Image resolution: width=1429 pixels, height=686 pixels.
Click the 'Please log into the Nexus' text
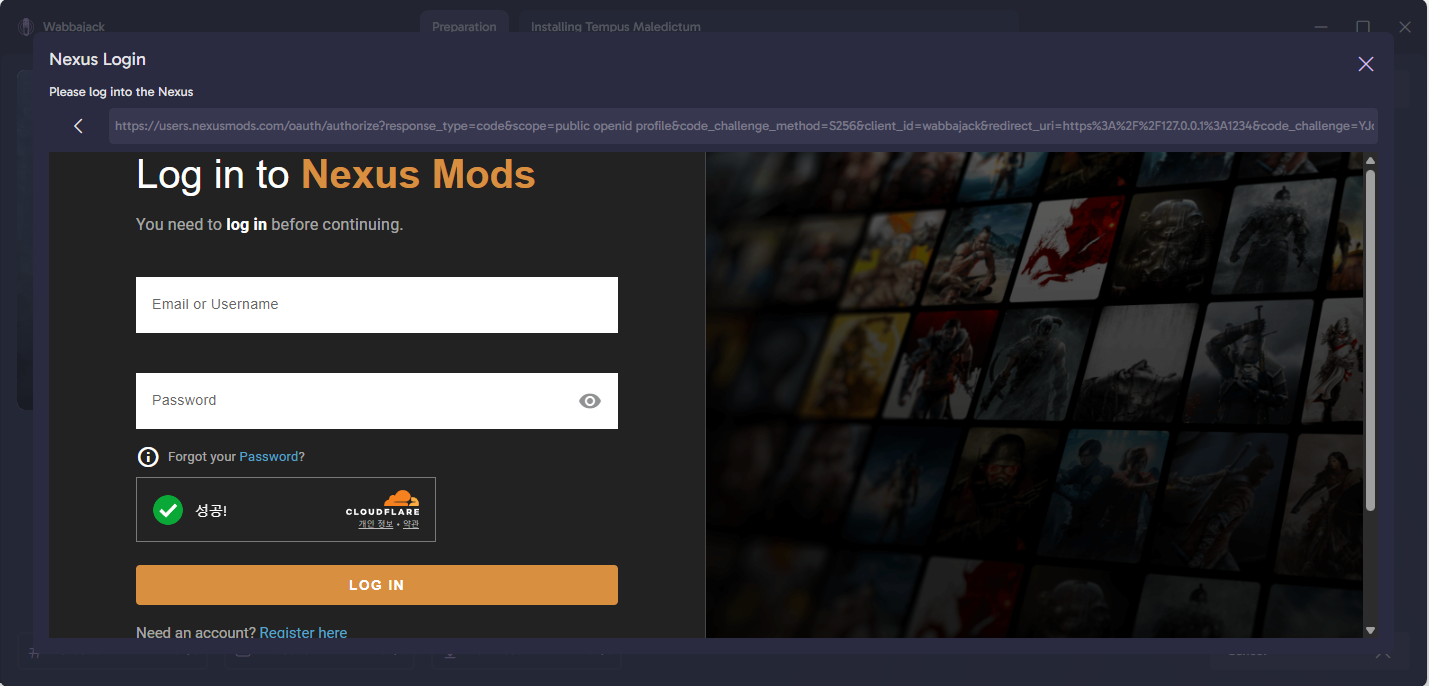pos(121,92)
